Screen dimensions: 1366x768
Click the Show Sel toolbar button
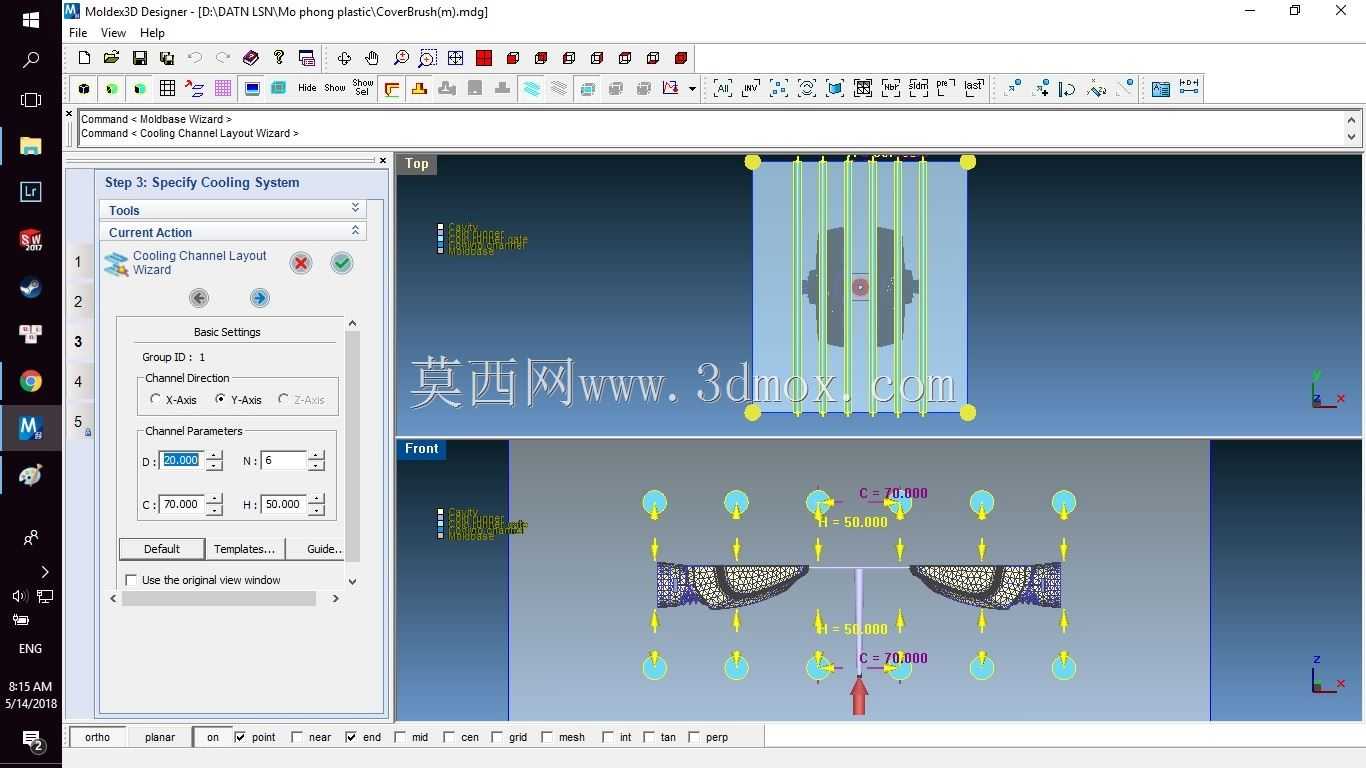click(x=363, y=88)
